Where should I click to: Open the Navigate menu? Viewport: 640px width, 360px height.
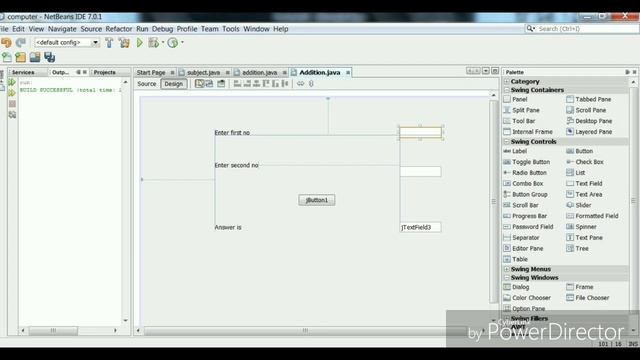(x=62, y=29)
